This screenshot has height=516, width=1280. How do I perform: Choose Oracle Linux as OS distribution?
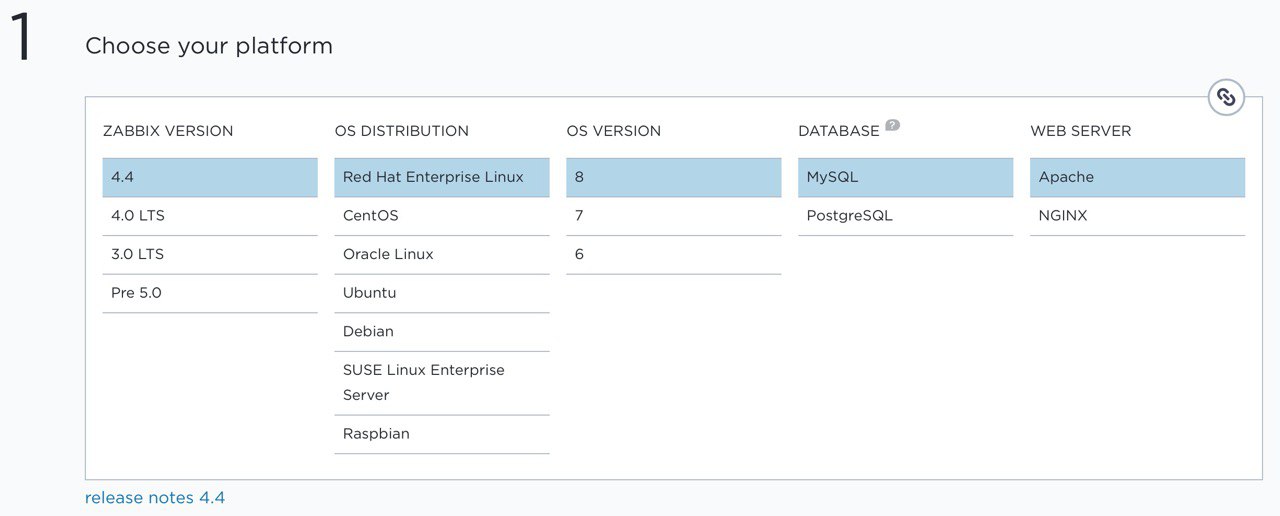(442, 255)
